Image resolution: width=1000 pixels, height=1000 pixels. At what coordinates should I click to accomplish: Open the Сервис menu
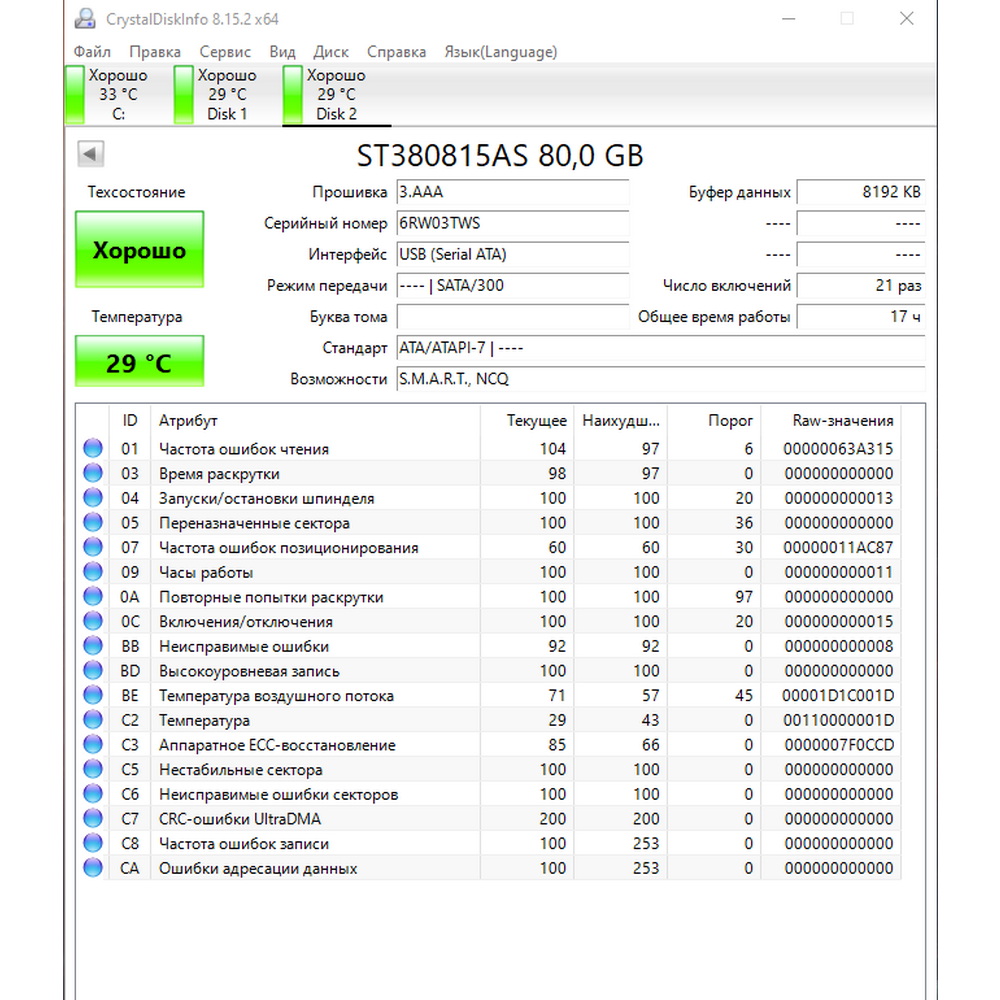225,52
